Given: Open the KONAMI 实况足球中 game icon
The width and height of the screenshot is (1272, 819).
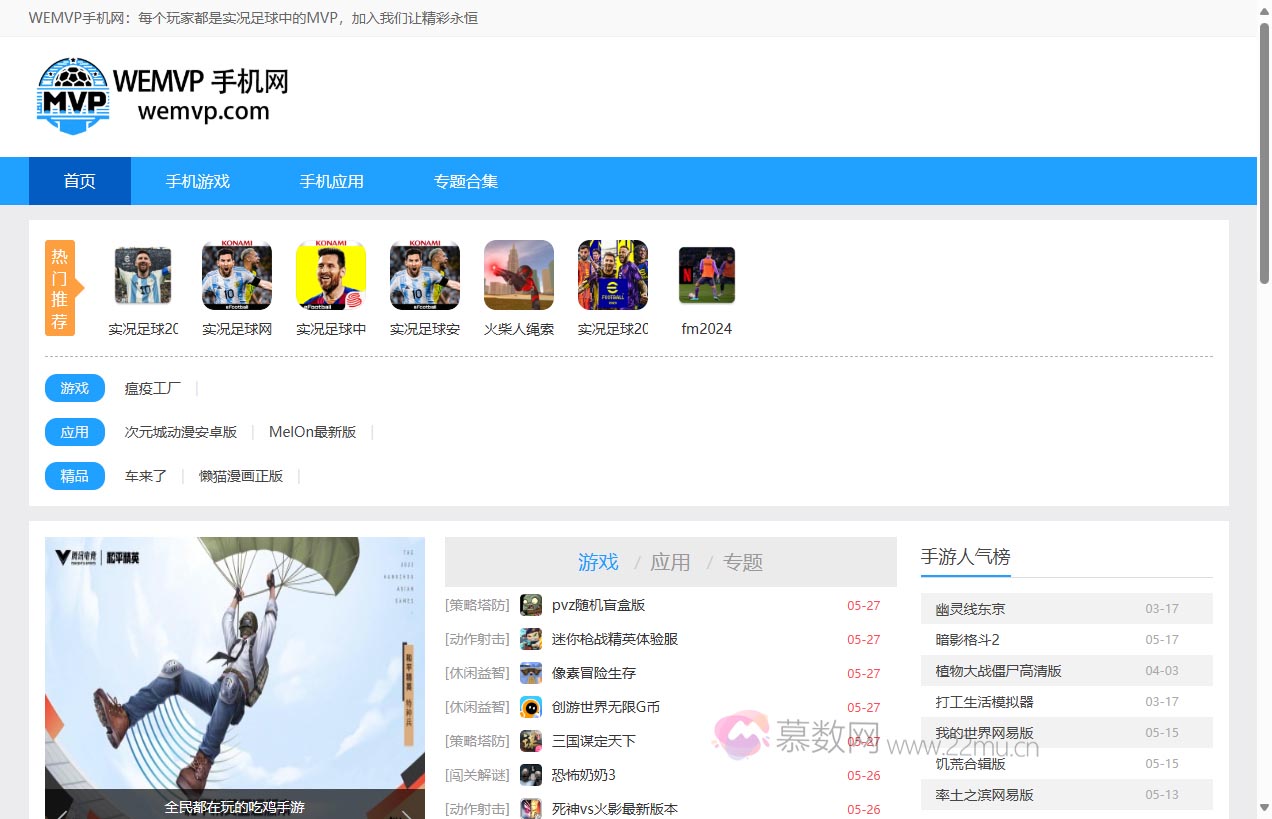Looking at the screenshot, I should 331,274.
